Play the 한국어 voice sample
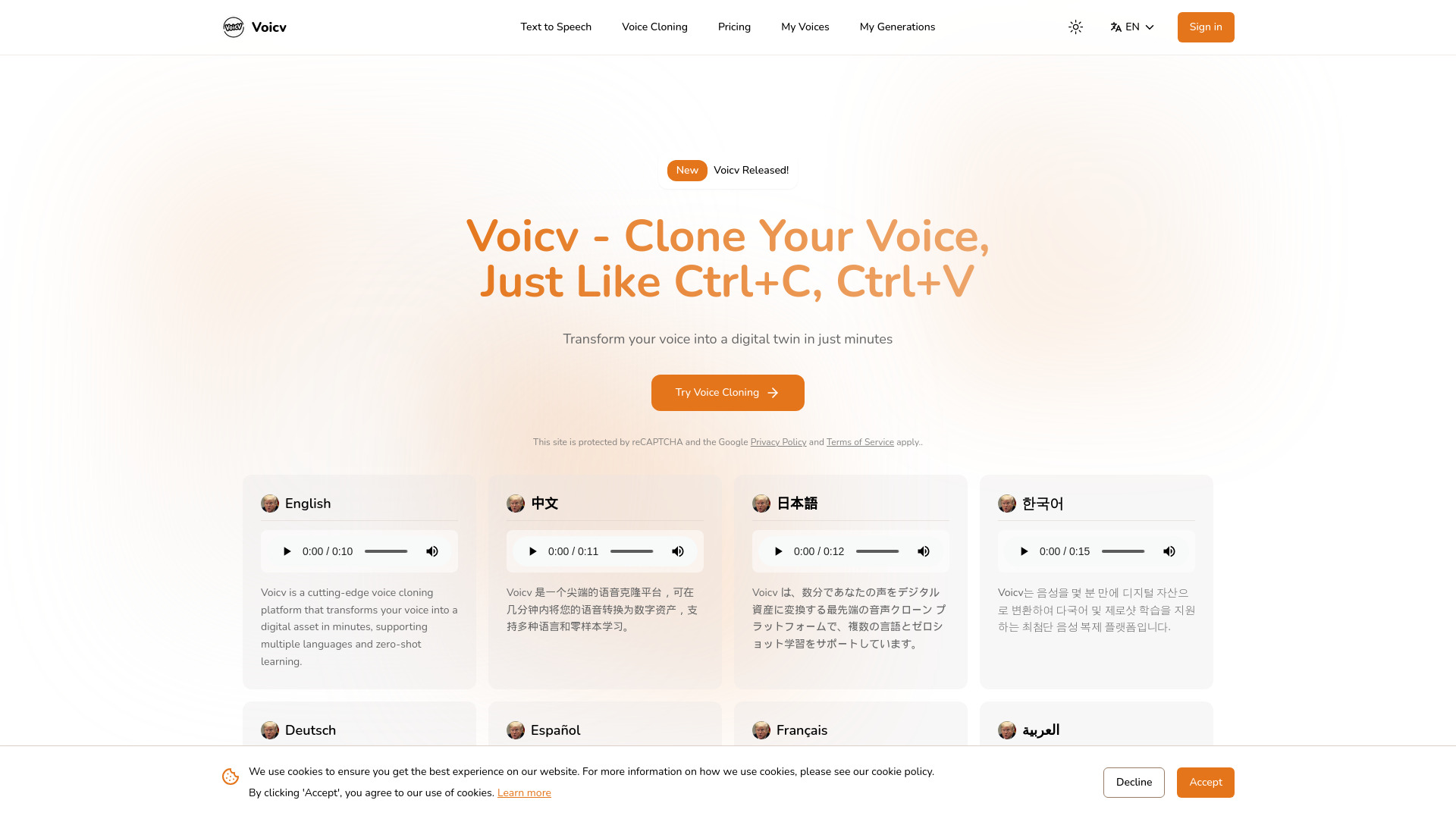The height and width of the screenshot is (819, 1456). tap(1024, 551)
